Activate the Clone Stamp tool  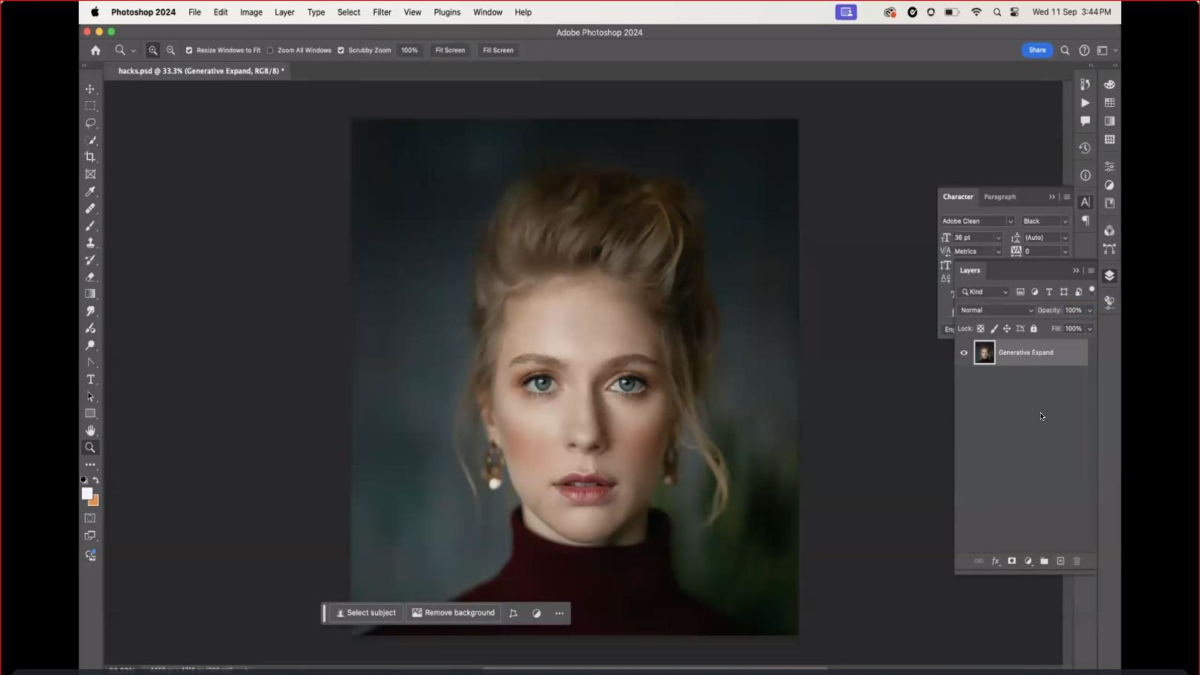(x=90, y=243)
